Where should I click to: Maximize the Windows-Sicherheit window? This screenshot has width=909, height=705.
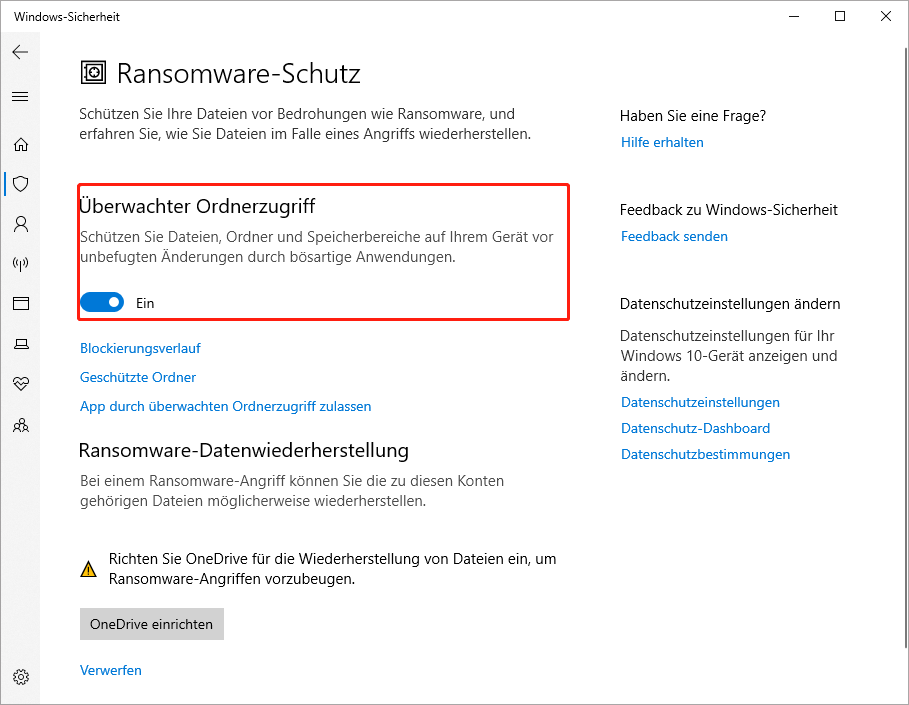pos(839,16)
